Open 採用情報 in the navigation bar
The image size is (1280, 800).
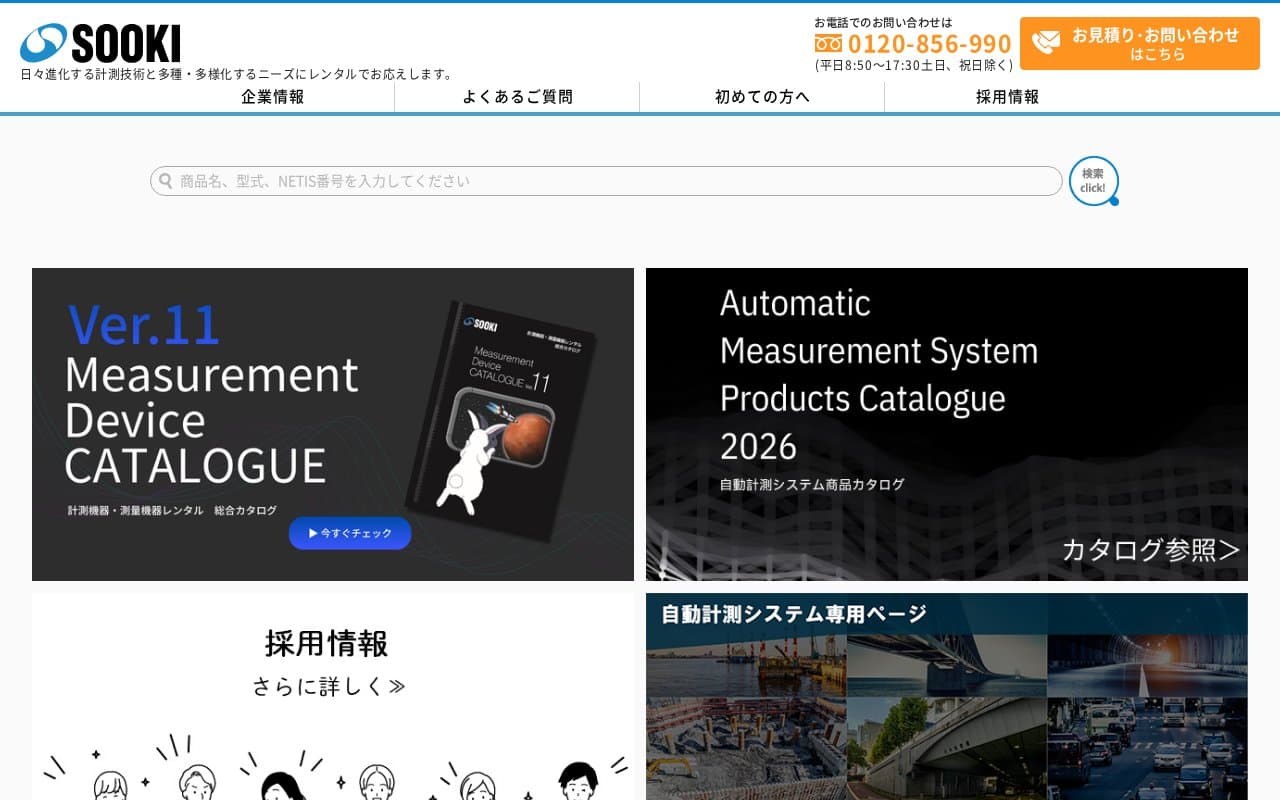(x=1007, y=97)
